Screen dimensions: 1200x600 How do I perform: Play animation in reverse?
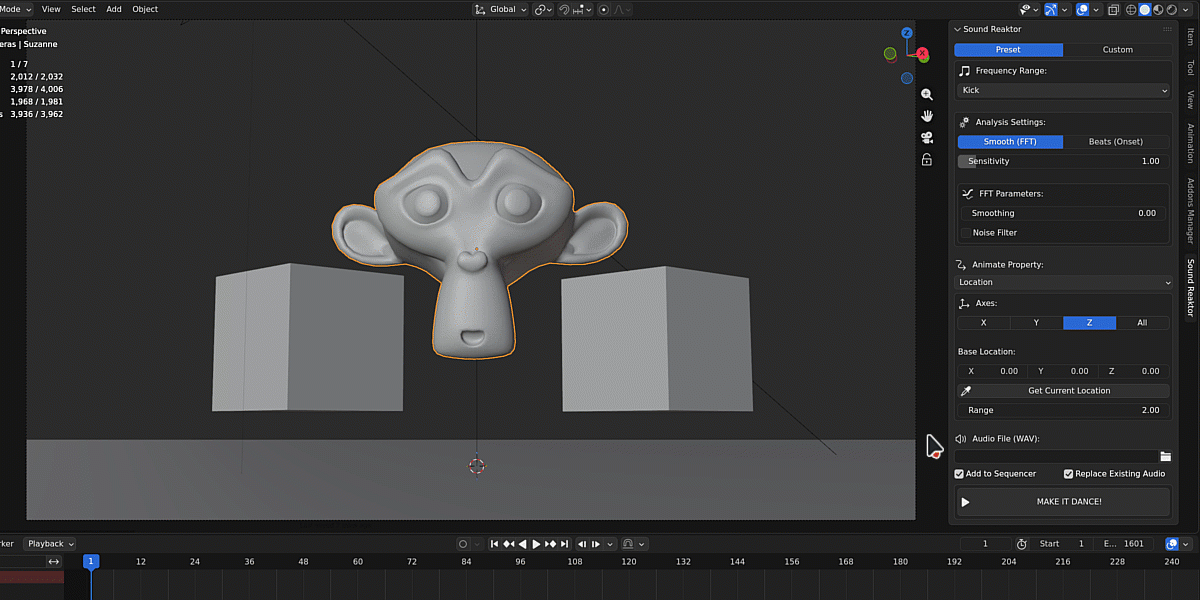522,544
